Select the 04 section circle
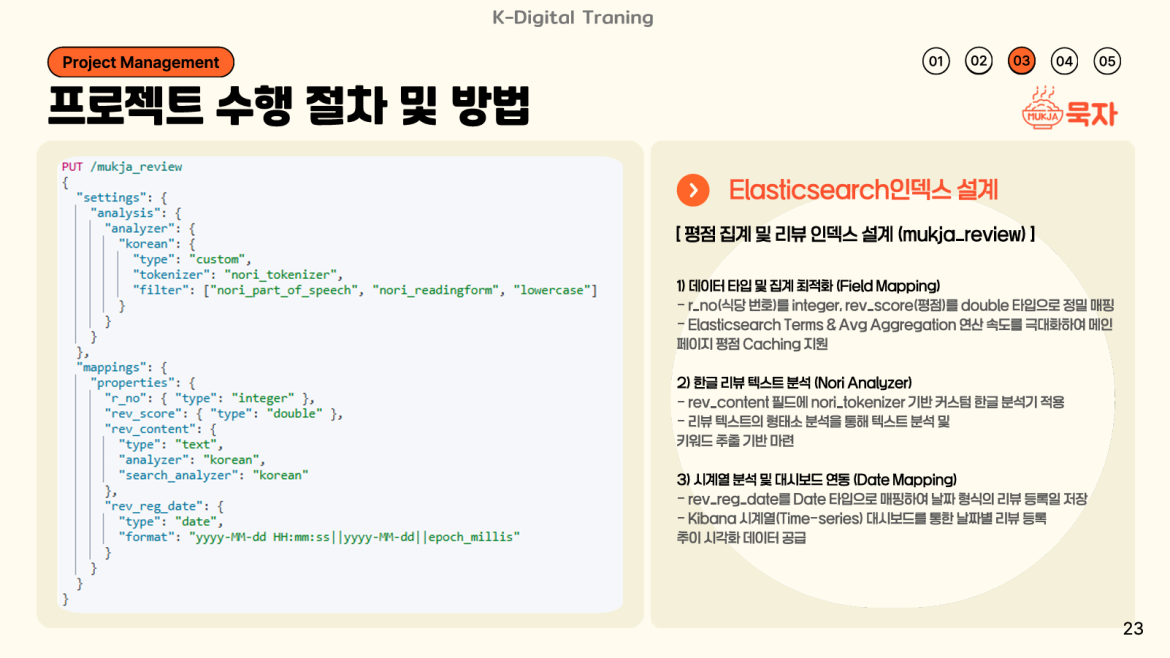This screenshot has width=1170, height=658. pos(1064,61)
